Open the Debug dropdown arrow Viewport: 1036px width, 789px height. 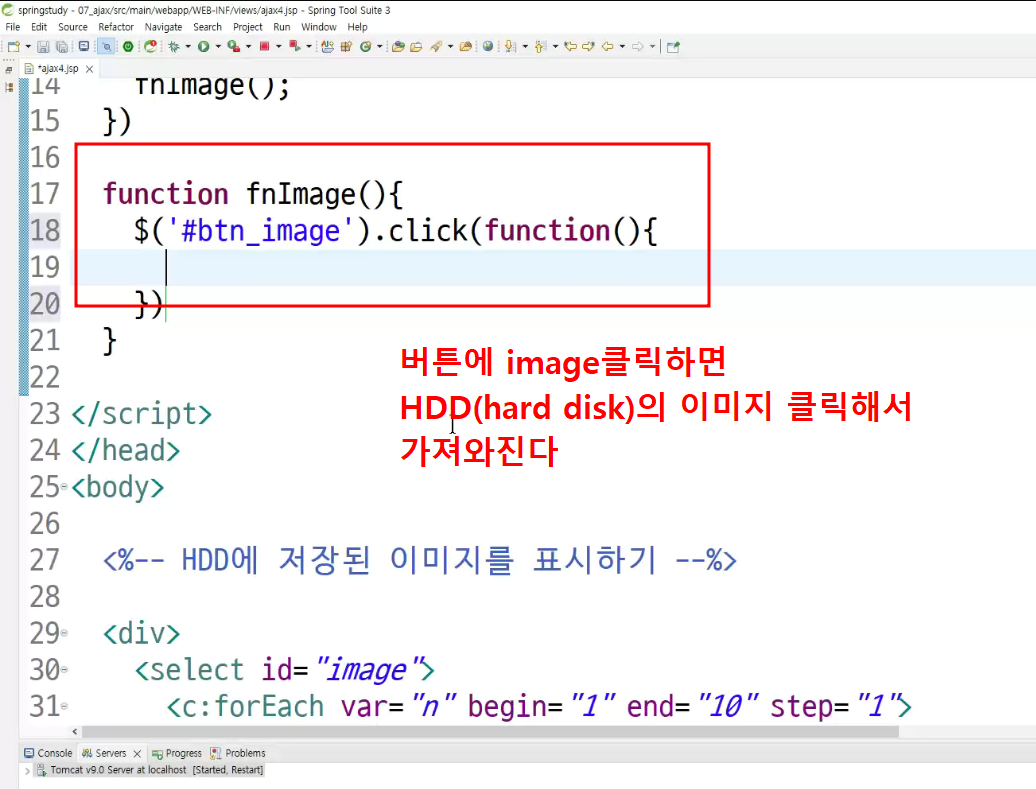(x=188, y=46)
